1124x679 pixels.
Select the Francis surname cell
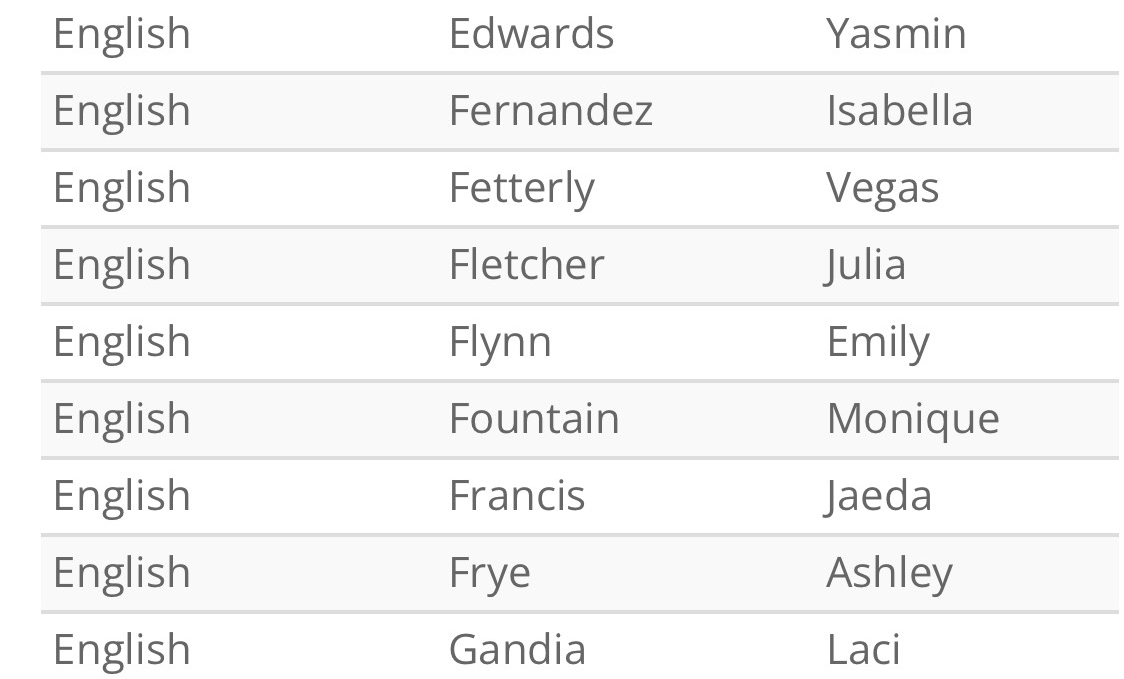tap(517, 495)
